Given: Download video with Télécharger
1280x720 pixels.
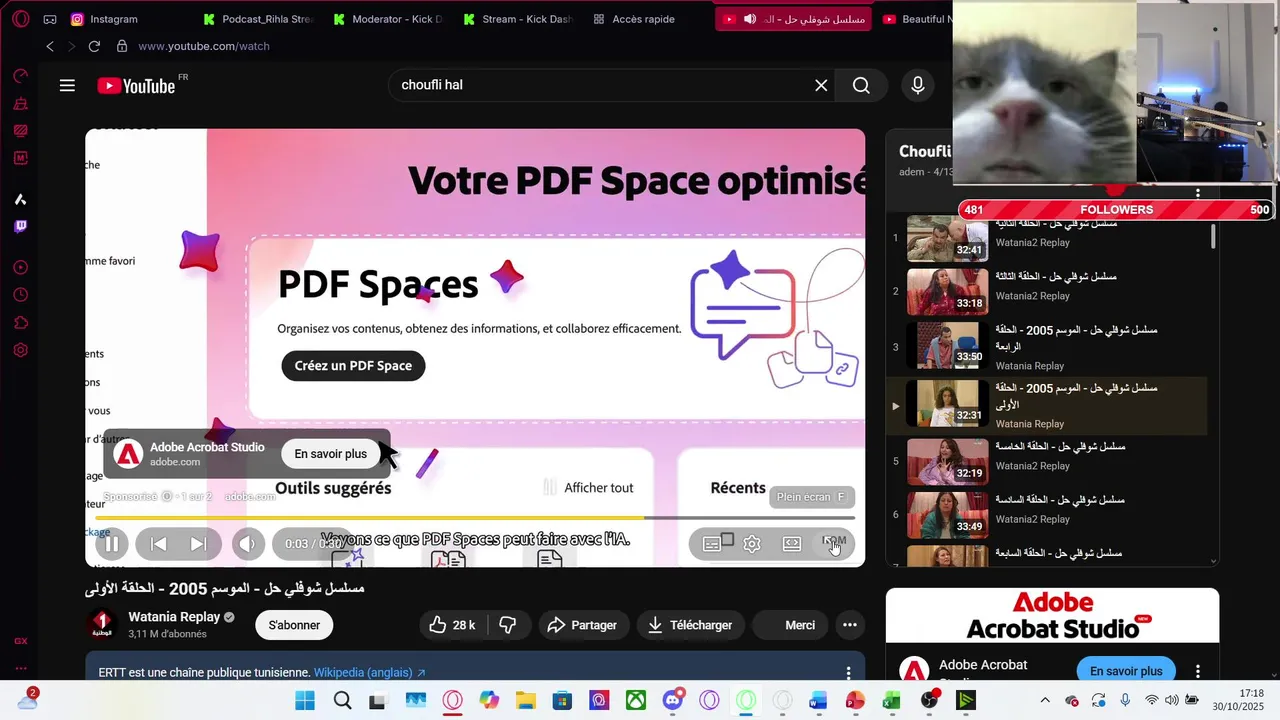Looking at the screenshot, I should point(690,625).
